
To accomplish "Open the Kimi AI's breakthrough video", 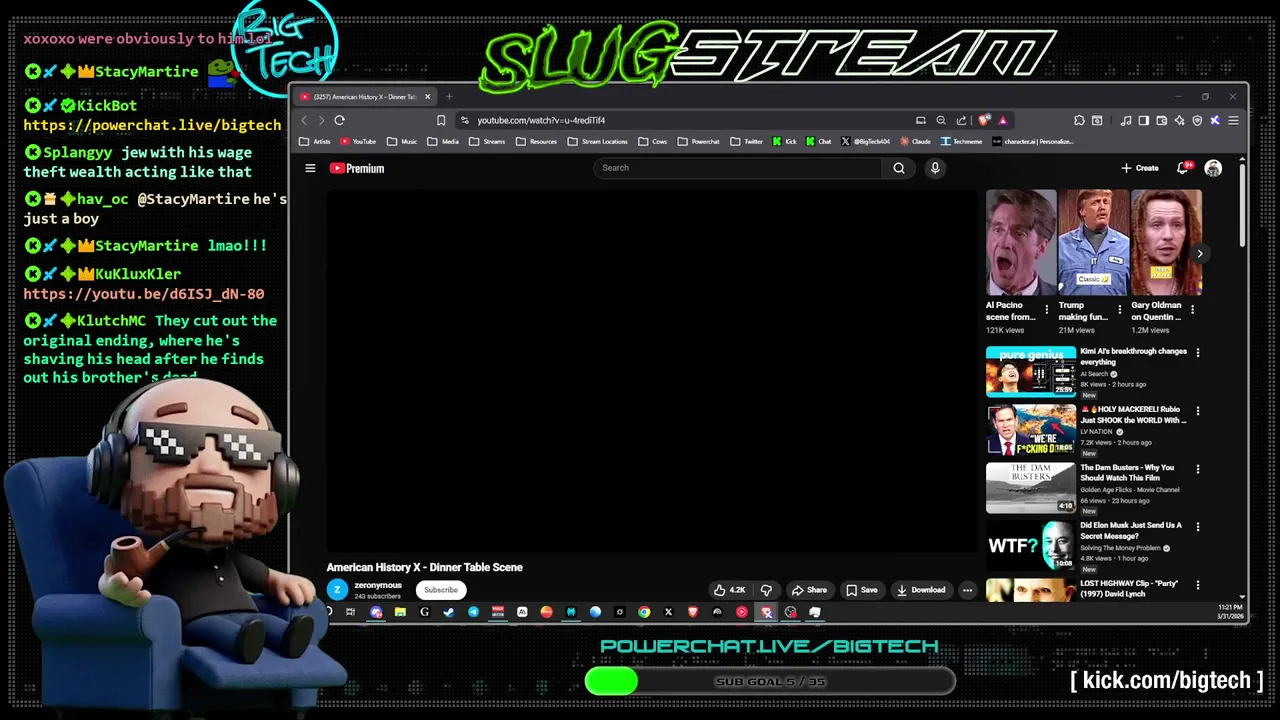I will [x=1031, y=372].
